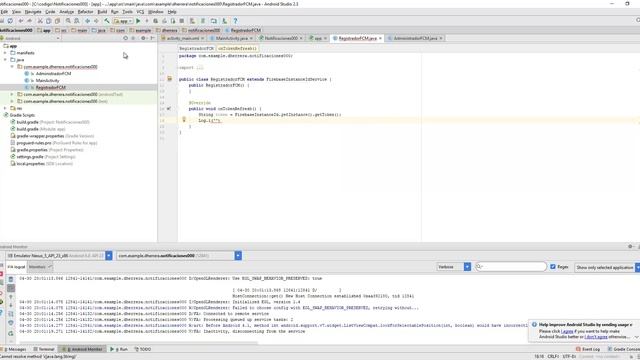Viewport: 640px width, 360px height.
Task: Click the I agree link in notification
Action: click(567, 331)
